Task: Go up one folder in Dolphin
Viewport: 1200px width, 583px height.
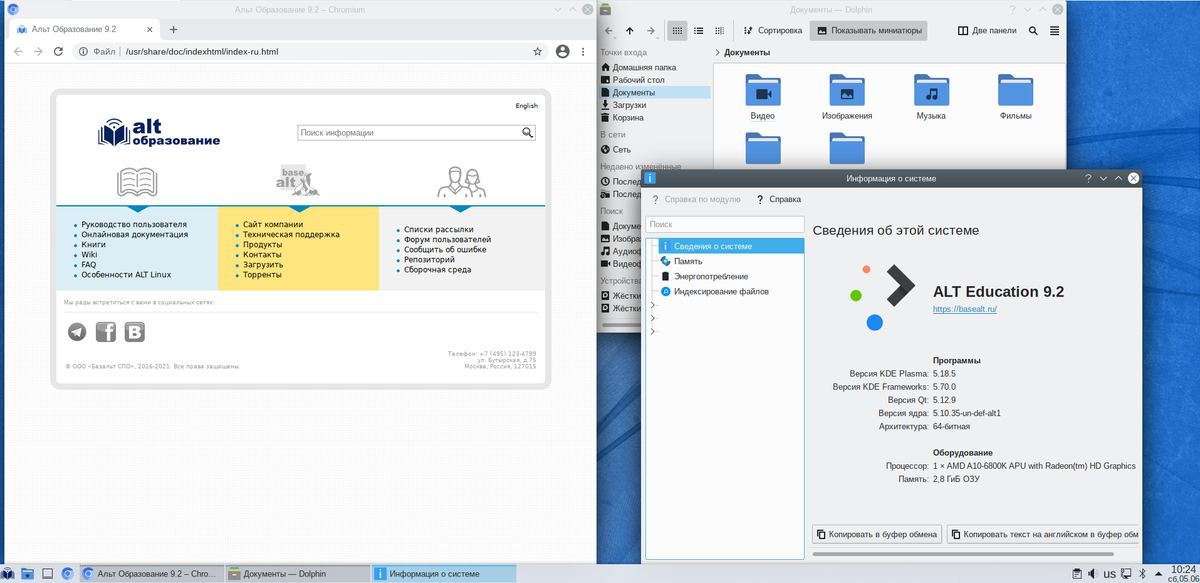Action: pyautogui.click(x=629, y=31)
